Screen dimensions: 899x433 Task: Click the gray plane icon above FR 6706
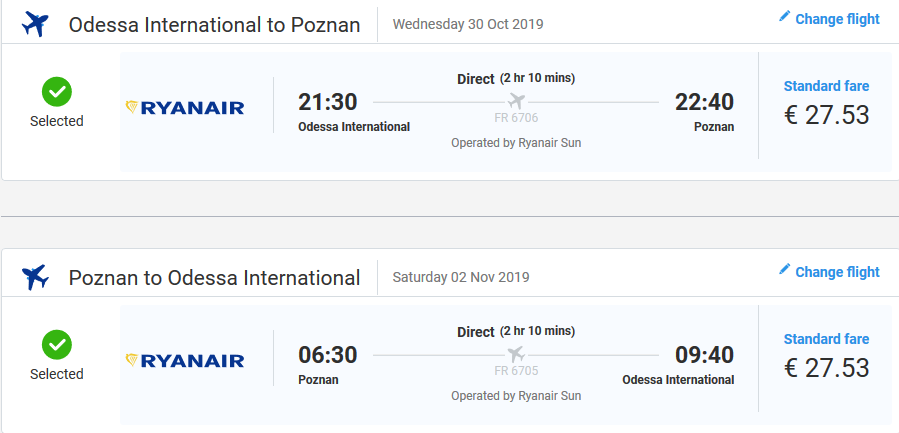[516, 101]
